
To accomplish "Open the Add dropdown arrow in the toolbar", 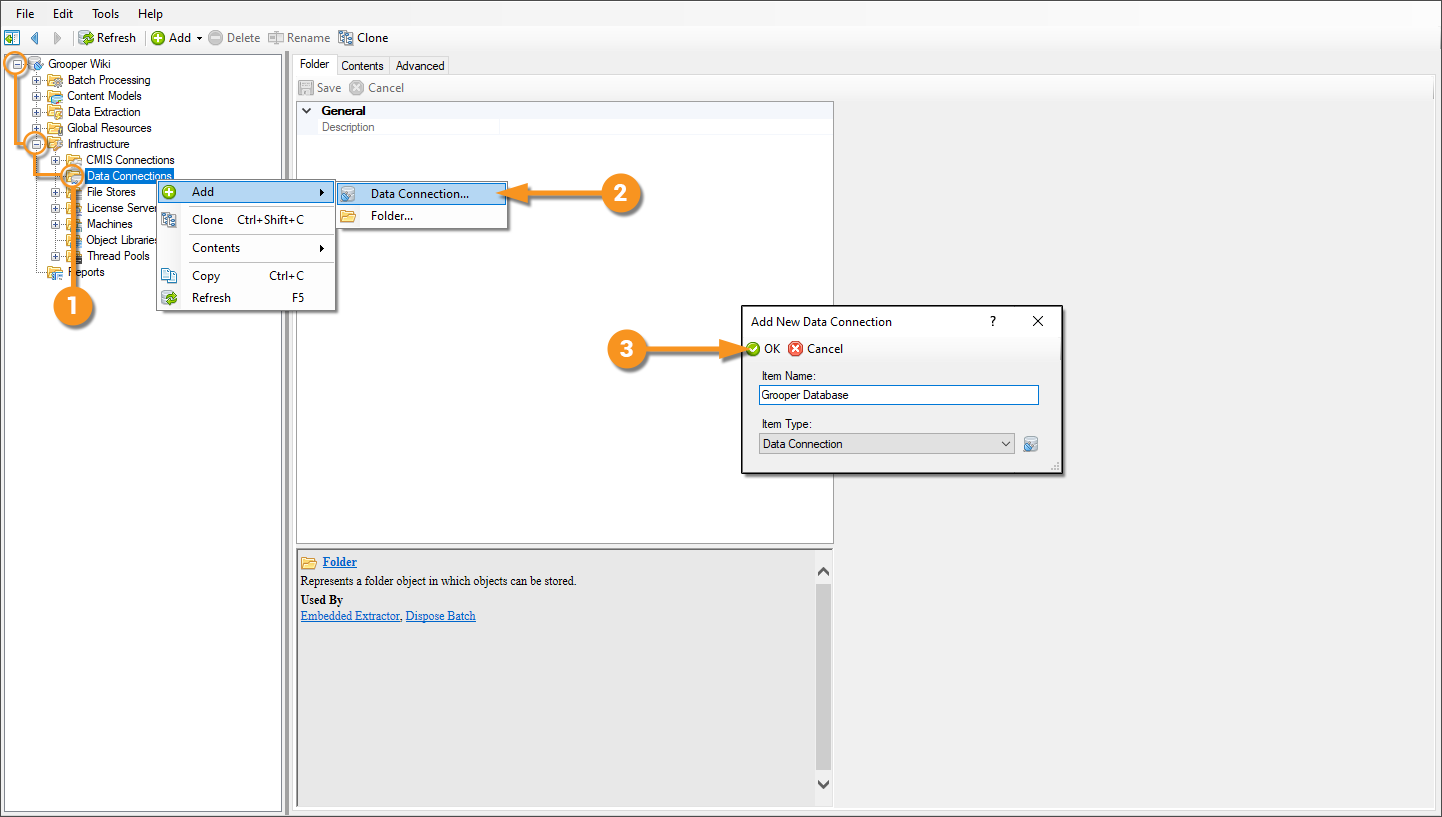I will point(199,38).
